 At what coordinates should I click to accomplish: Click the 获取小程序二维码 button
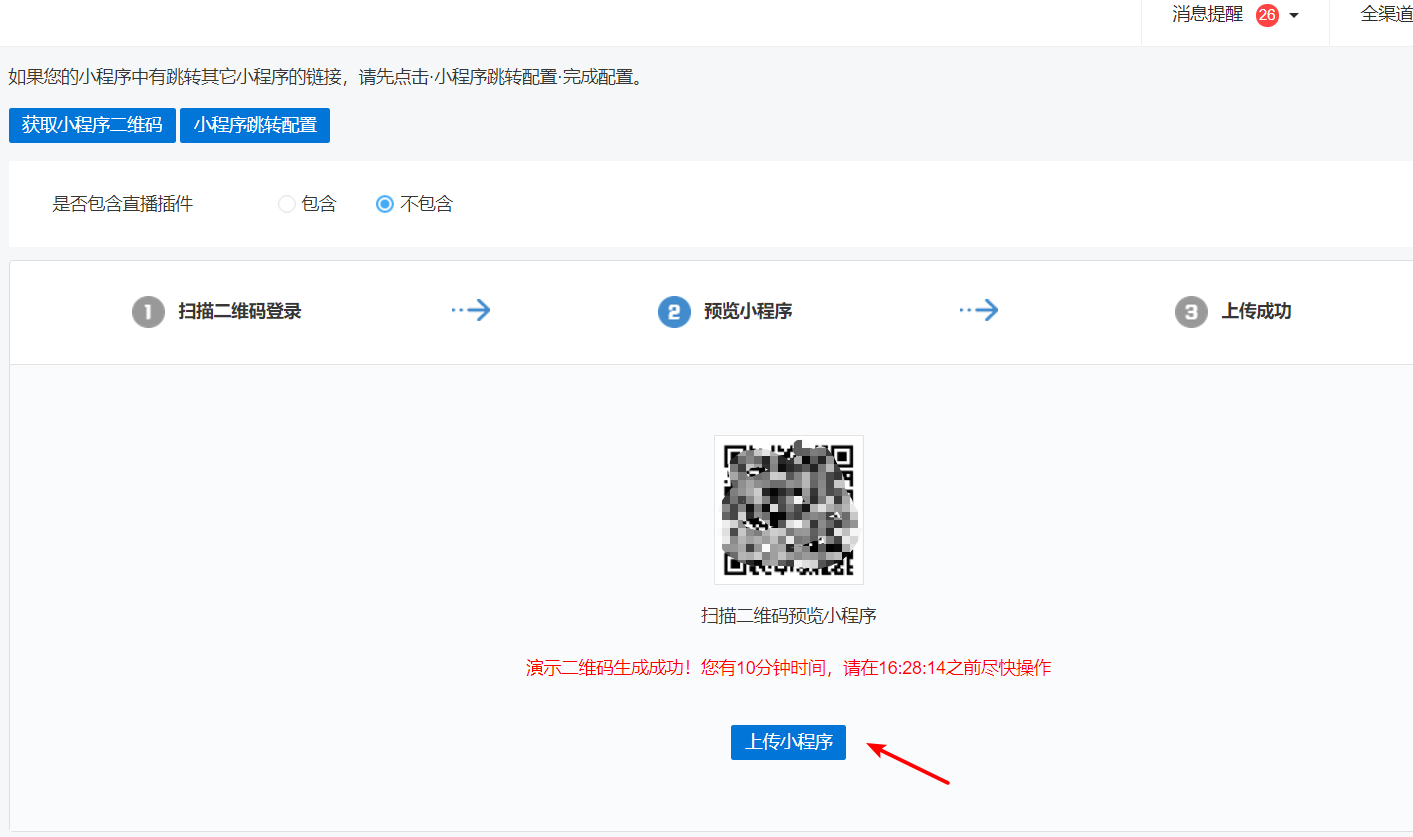(x=92, y=125)
